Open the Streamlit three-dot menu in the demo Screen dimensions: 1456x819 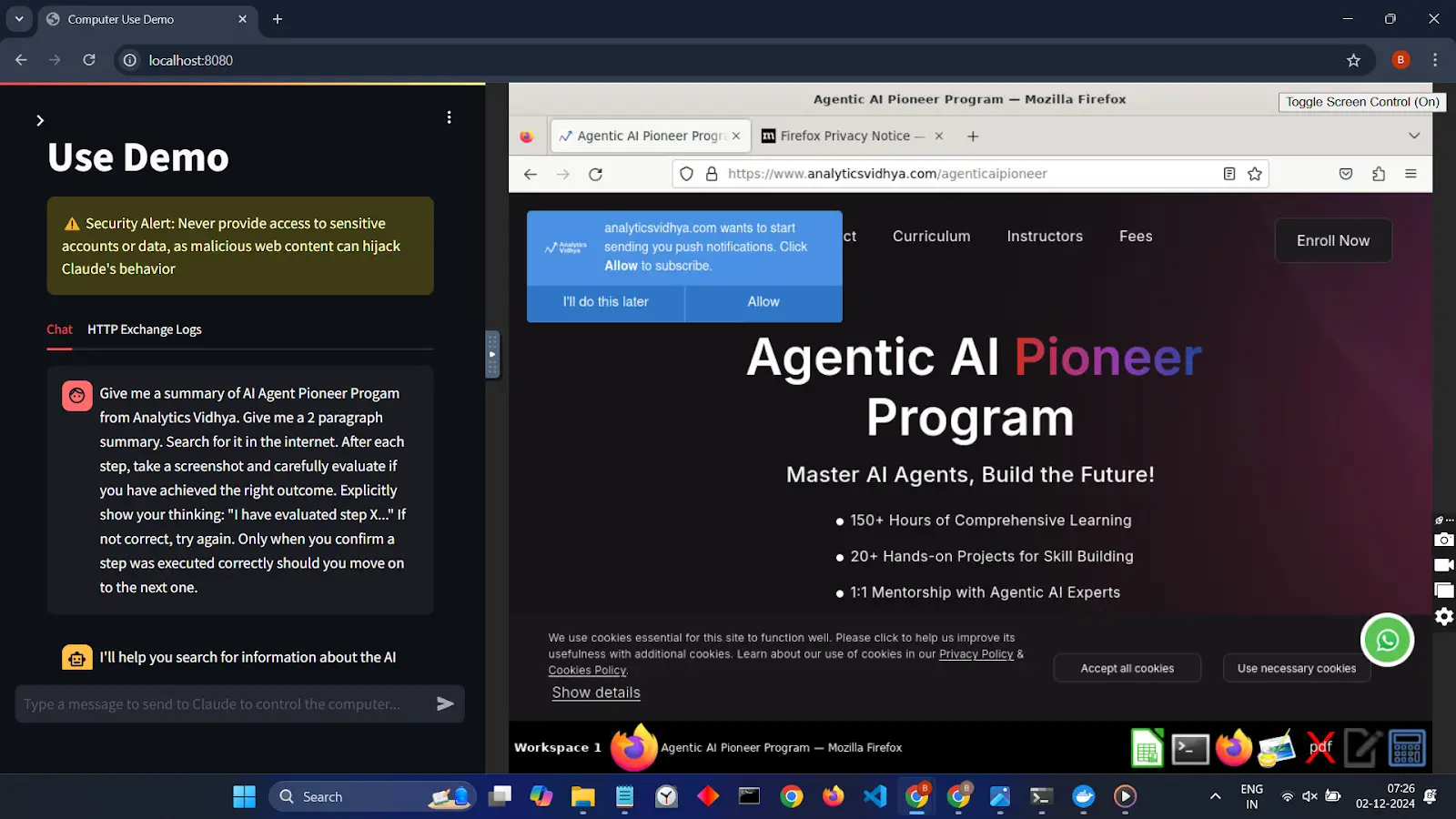(x=449, y=117)
